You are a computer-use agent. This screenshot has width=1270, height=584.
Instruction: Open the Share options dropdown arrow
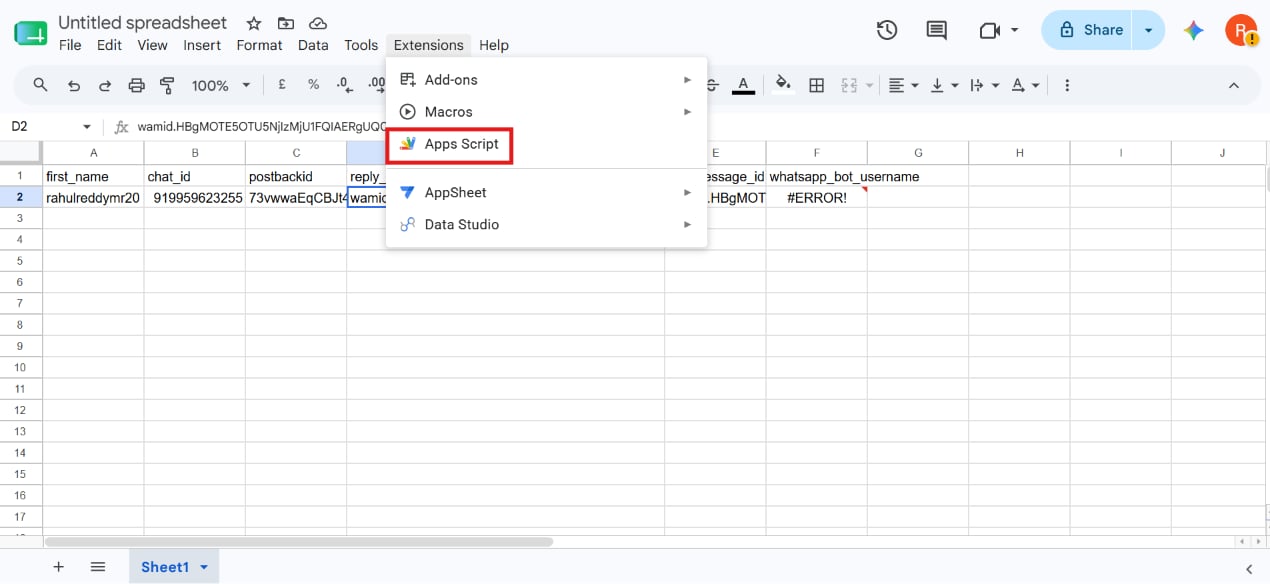[1148, 30]
